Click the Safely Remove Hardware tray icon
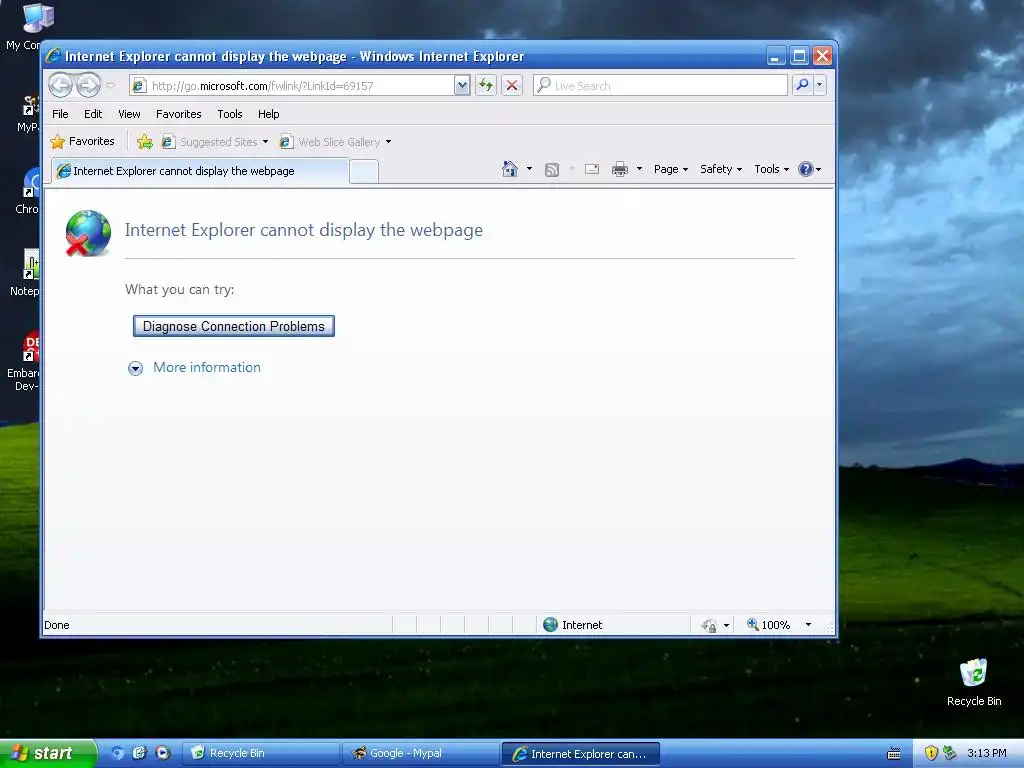1024x768 pixels. tap(950, 753)
